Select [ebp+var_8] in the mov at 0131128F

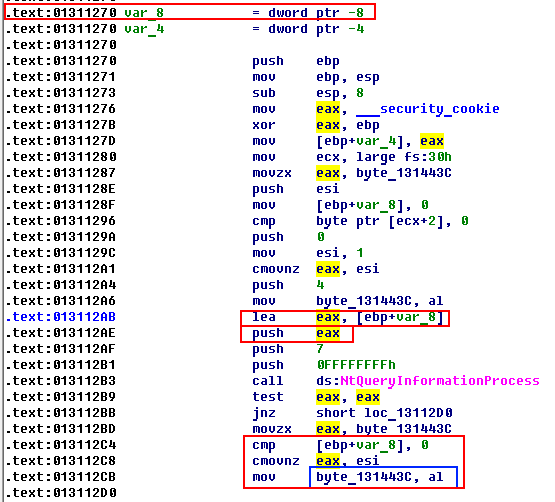360,205
